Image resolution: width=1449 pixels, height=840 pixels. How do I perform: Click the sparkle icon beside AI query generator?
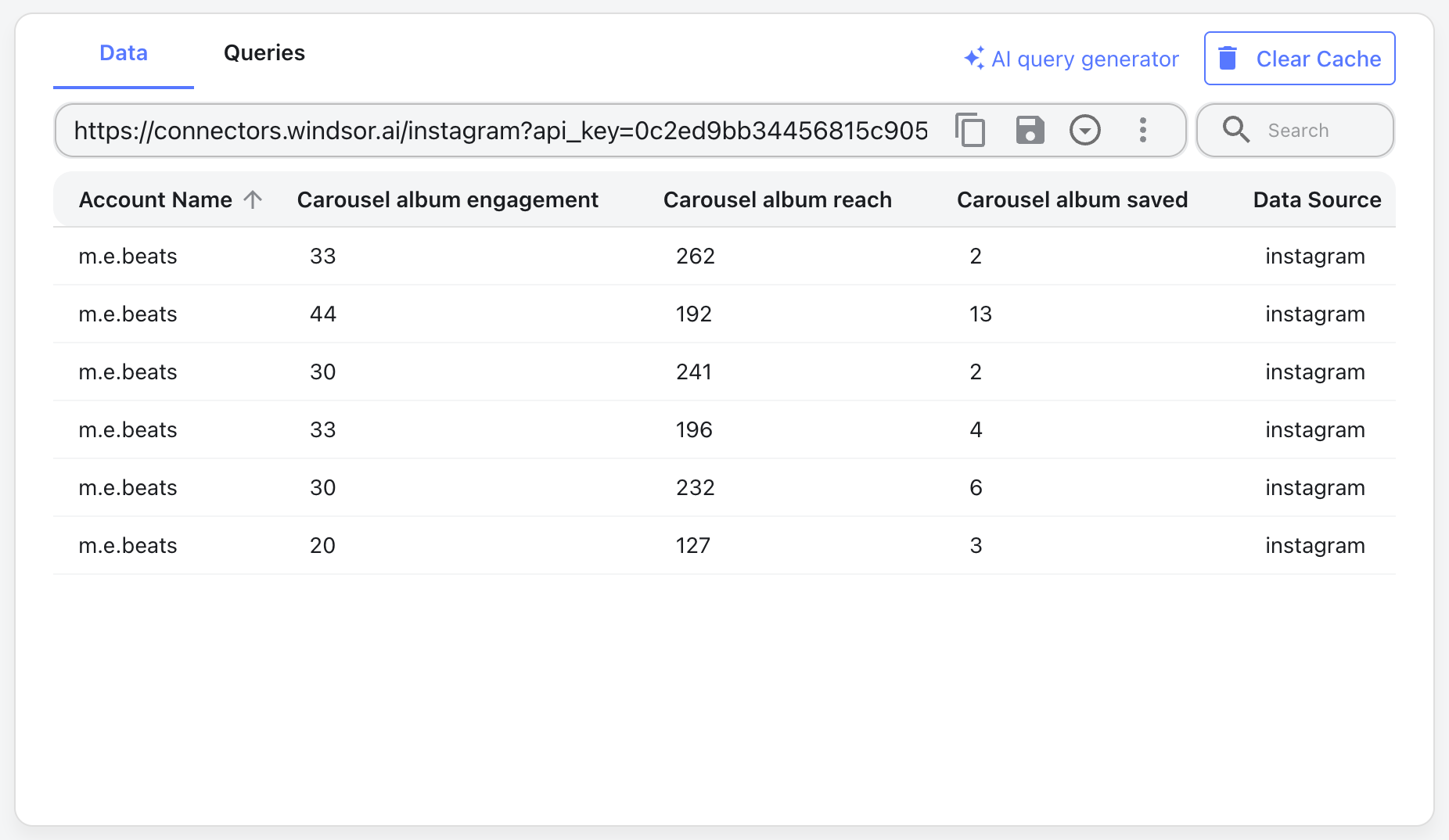pyautogui.click(x=973, y=58)
